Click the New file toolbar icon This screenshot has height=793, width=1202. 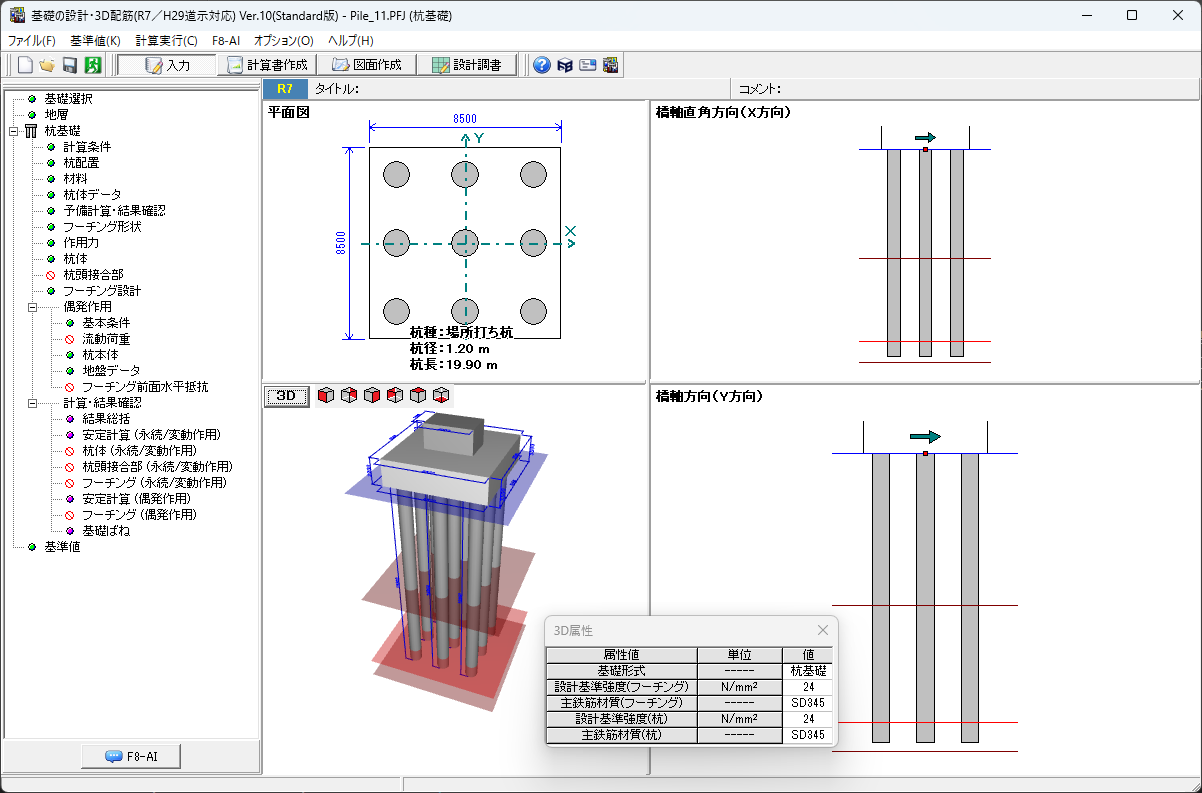pos(25,65)
